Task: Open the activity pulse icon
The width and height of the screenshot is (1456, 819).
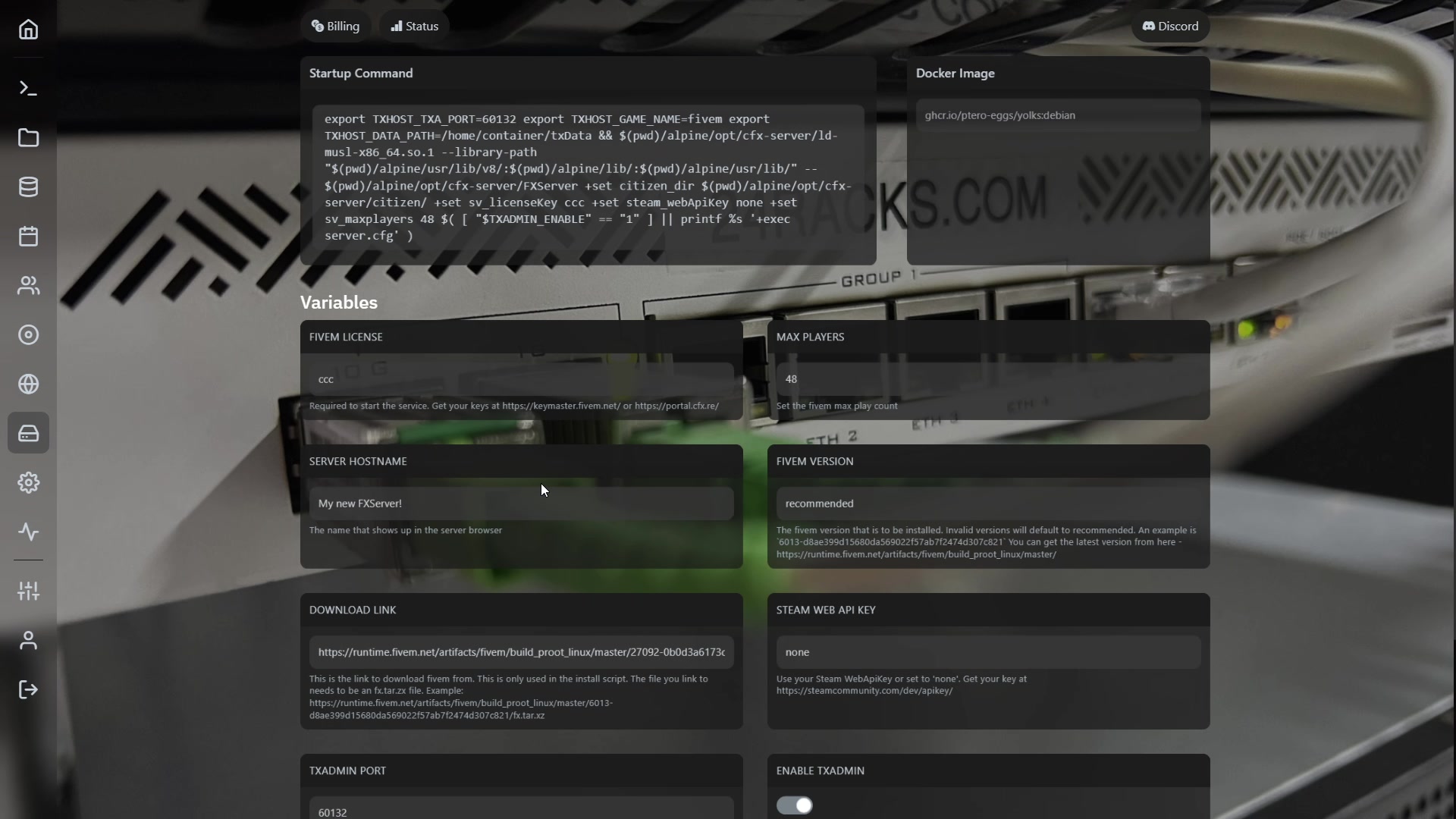Action: pyautogui.click(x=28, y=532)
